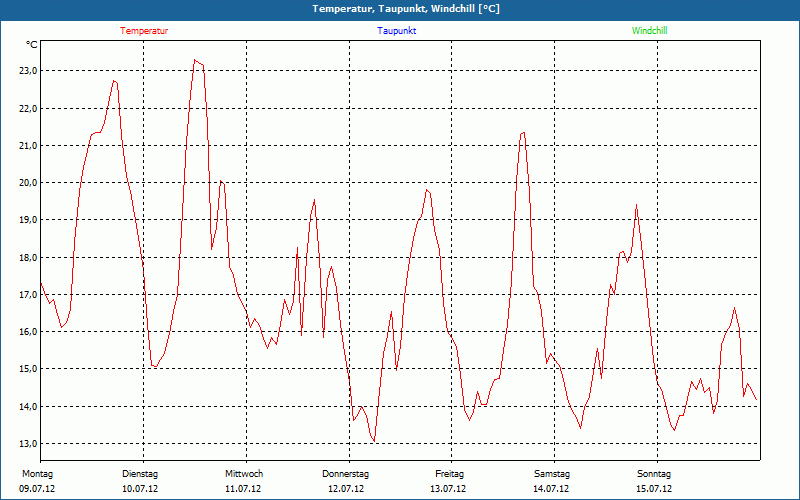Click the date 14.07.12
Viewport: 800px width, 500px height.
click(x=551, y=489)
